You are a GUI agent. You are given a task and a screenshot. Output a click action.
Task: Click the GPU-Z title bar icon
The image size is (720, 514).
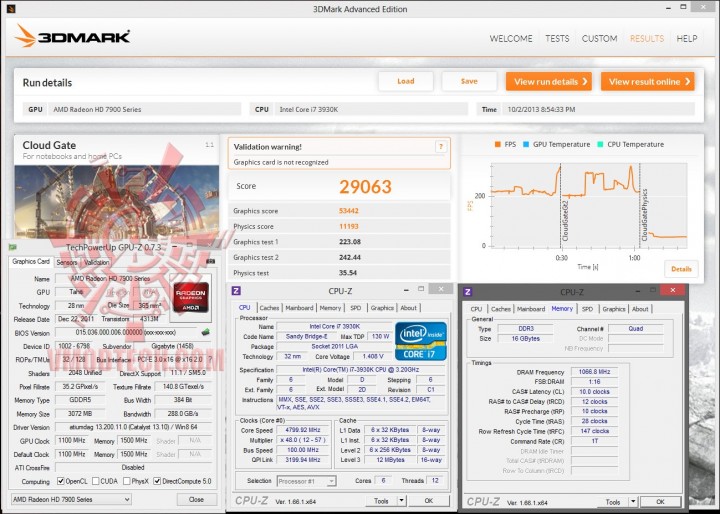coord(12,247)
